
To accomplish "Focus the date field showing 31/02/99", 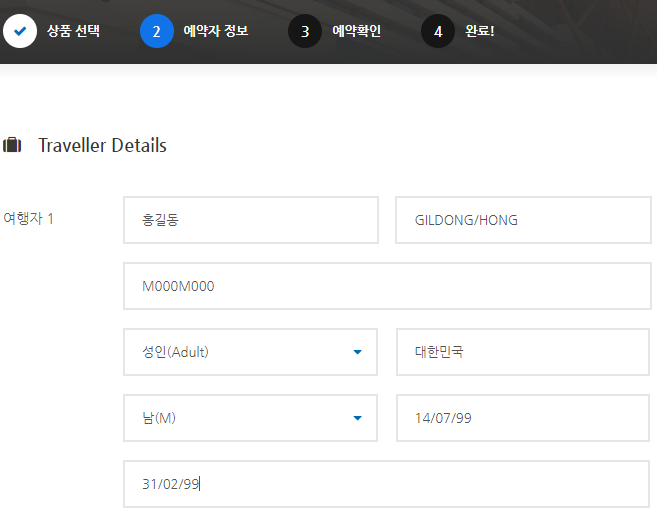I will [387, 484].
